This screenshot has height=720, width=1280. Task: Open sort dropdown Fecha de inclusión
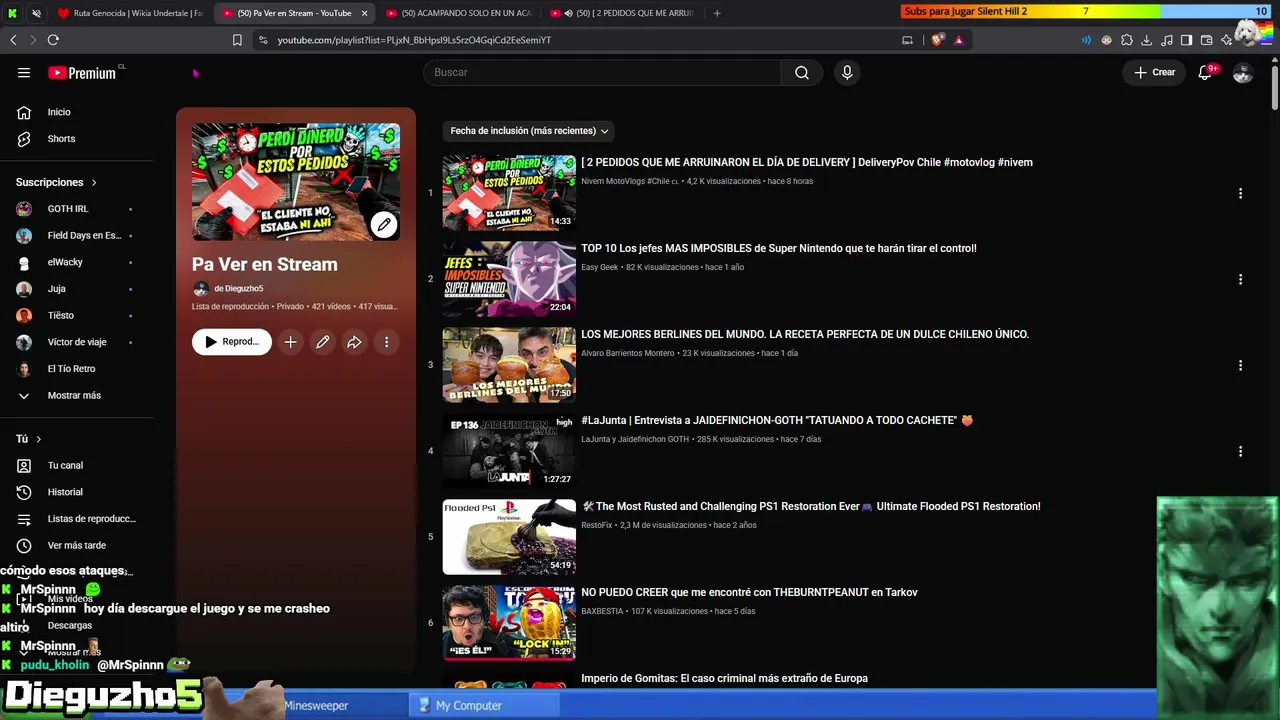coord(529,131)
